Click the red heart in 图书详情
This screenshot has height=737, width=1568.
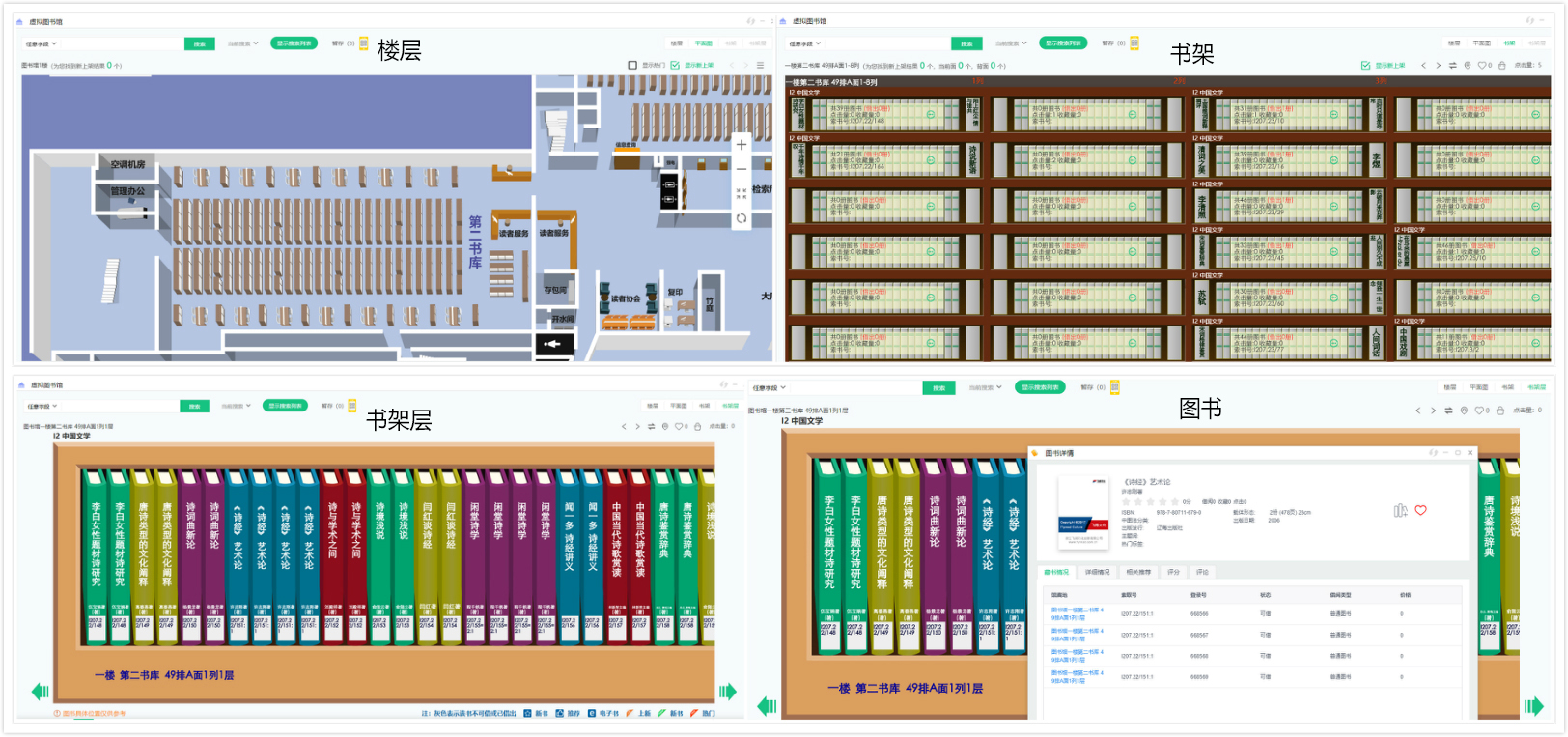[1420, 511]
